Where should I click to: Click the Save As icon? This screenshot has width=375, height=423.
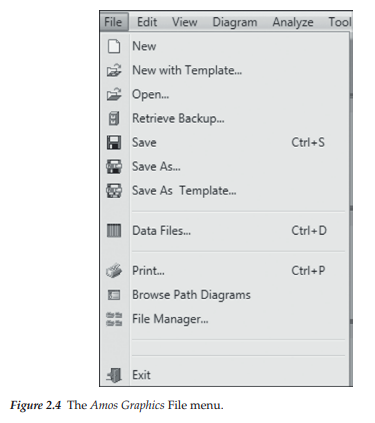tap(114, 166)
